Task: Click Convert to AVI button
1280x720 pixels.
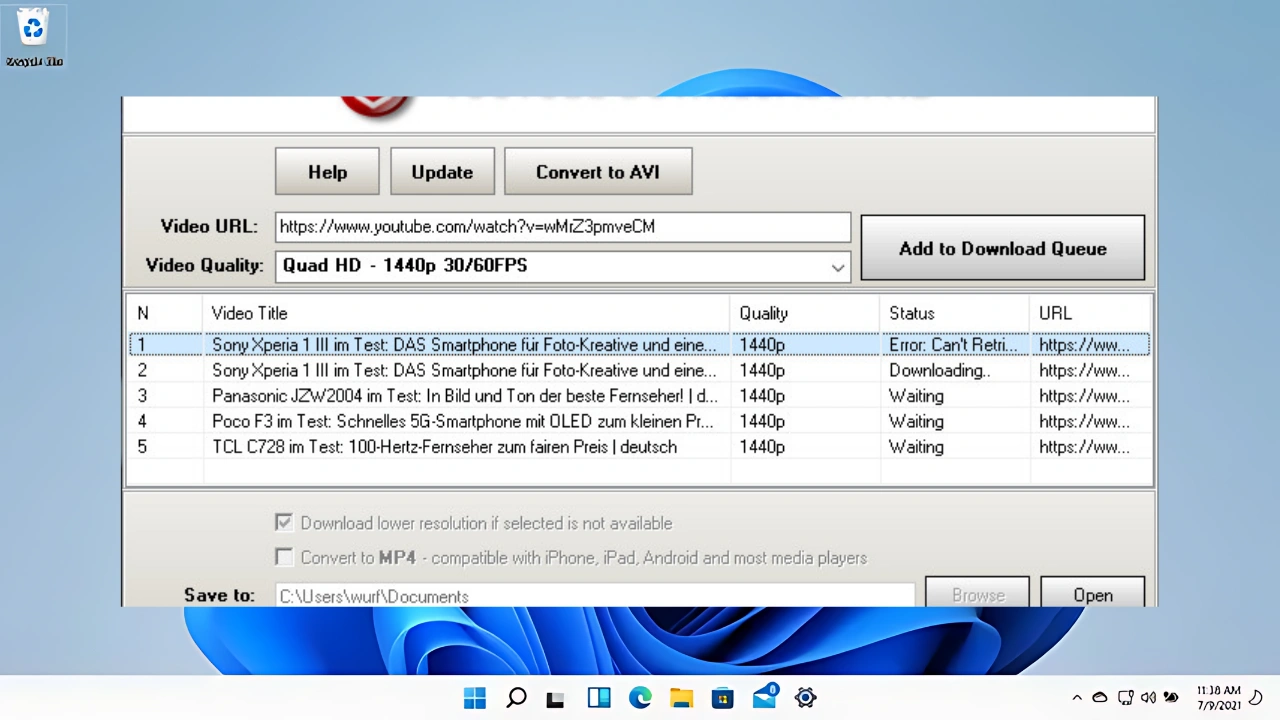Action: [x=598, y=172]
